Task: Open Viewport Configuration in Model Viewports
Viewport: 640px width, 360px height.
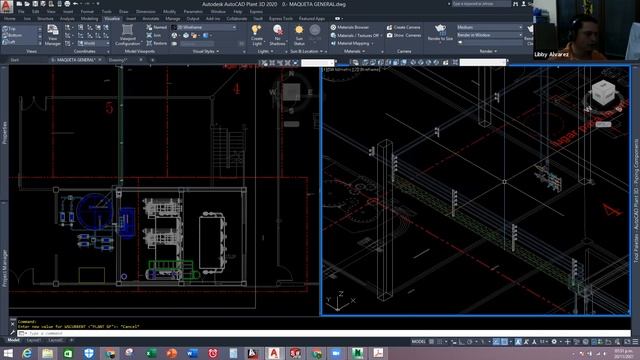Action: point(127,35)
